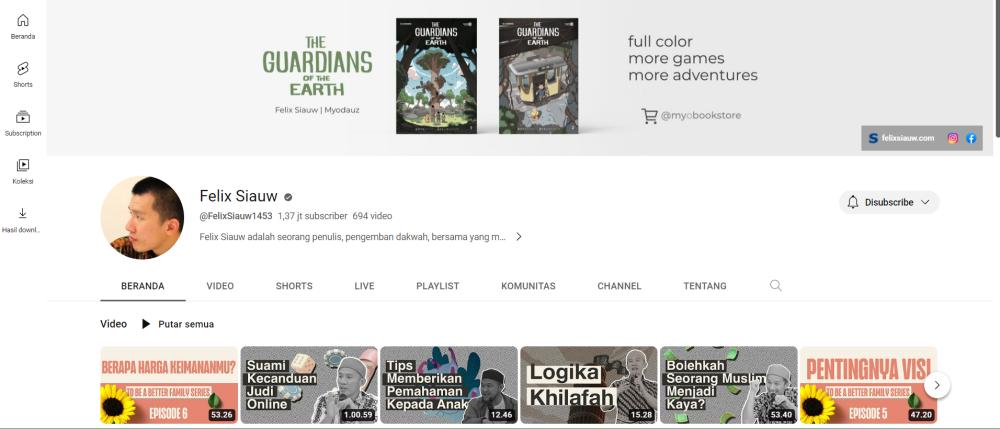Open Bolehkah Seorang Muslim Menjadi Kaya video
1000x429 pixels.
click(x=728, y=385)
